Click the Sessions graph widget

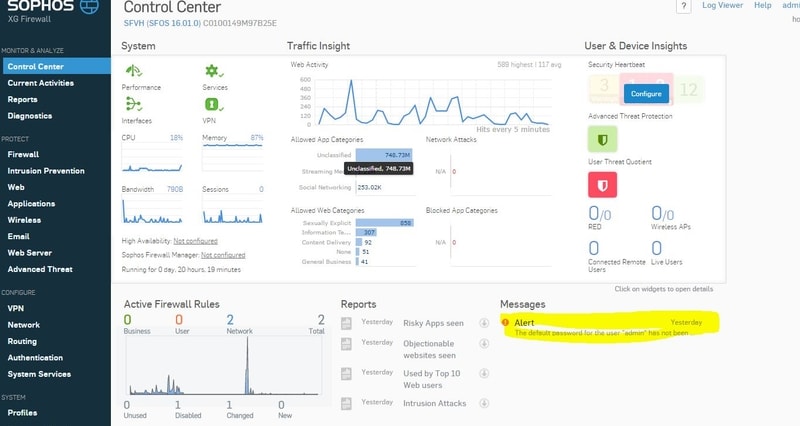pyautogui.click(x=233, y=210)
